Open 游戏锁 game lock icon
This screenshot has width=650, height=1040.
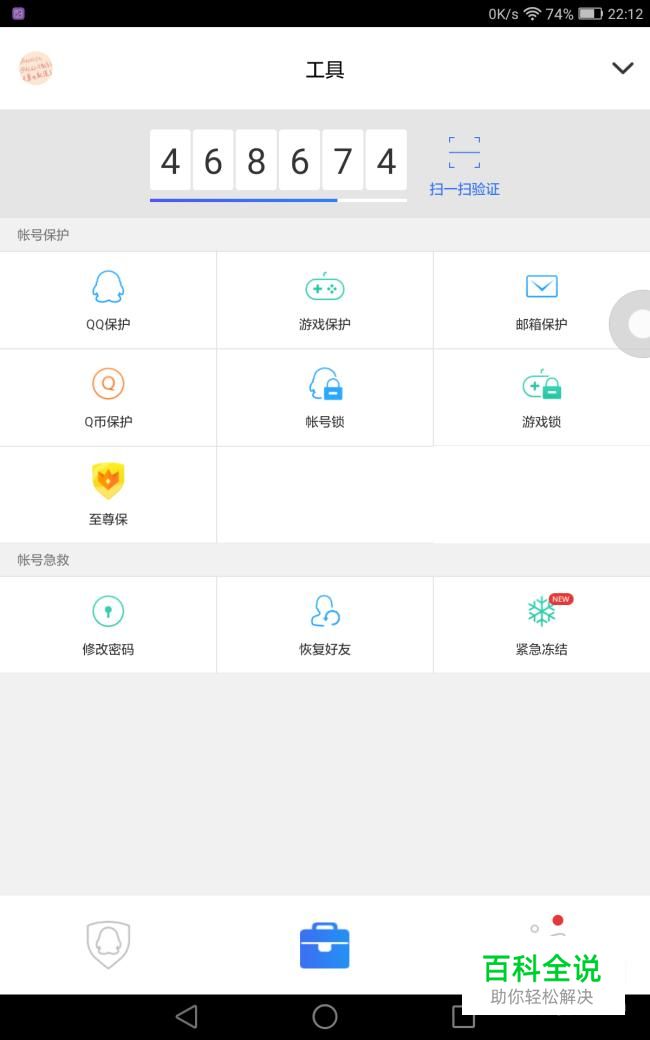pyautogui.click(x=541, y=384)
